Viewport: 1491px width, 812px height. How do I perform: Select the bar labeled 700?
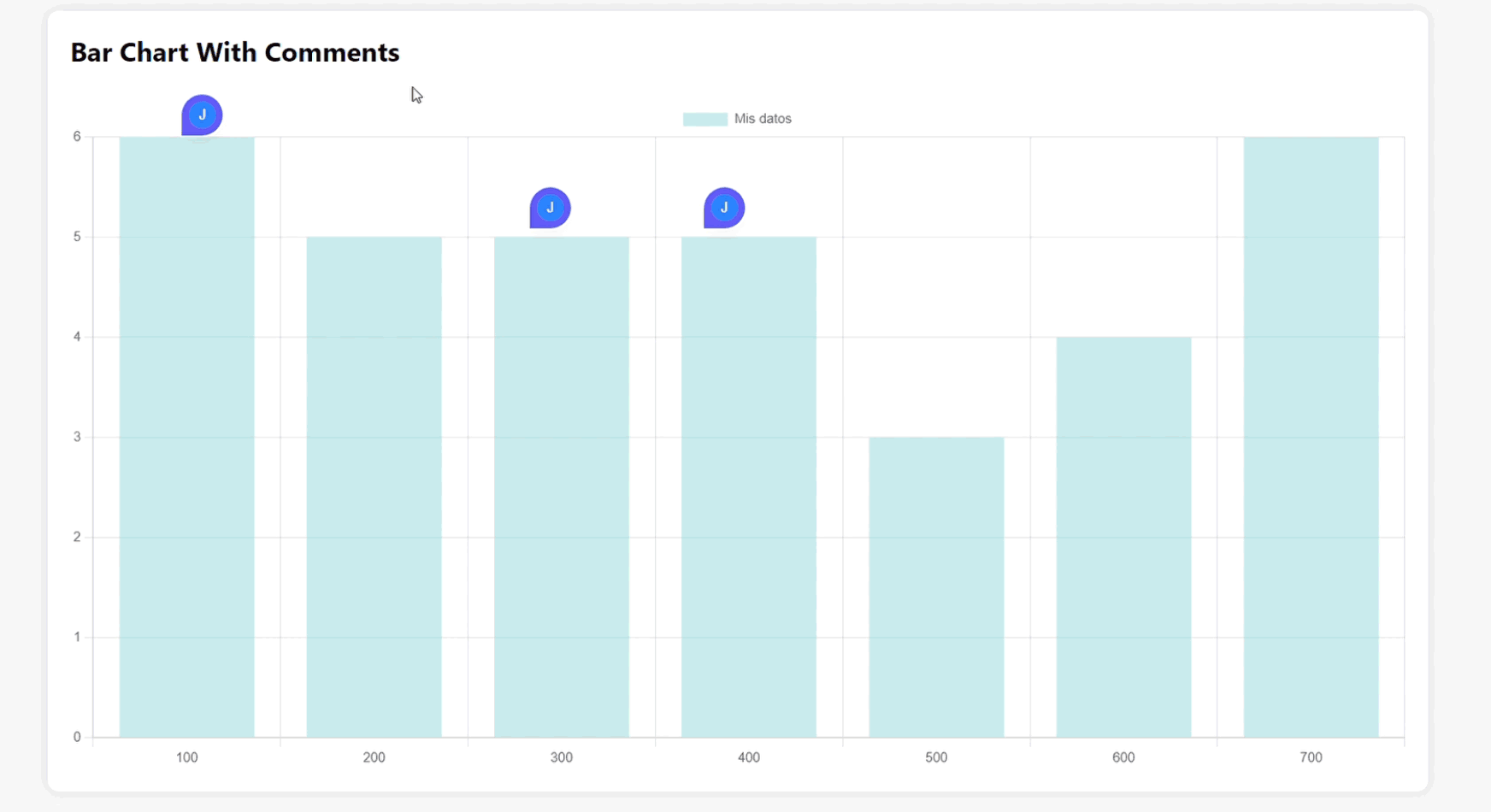pos(1311,437)
